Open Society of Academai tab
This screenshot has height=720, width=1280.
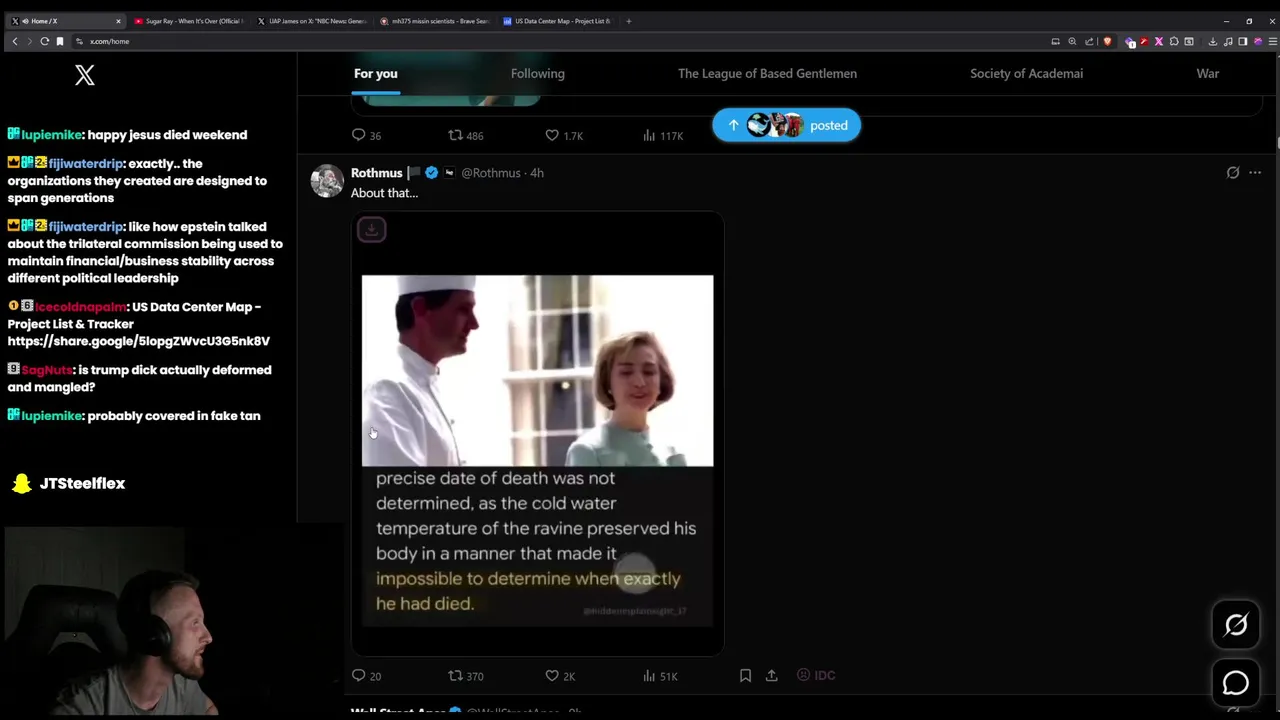(1026, 73)
